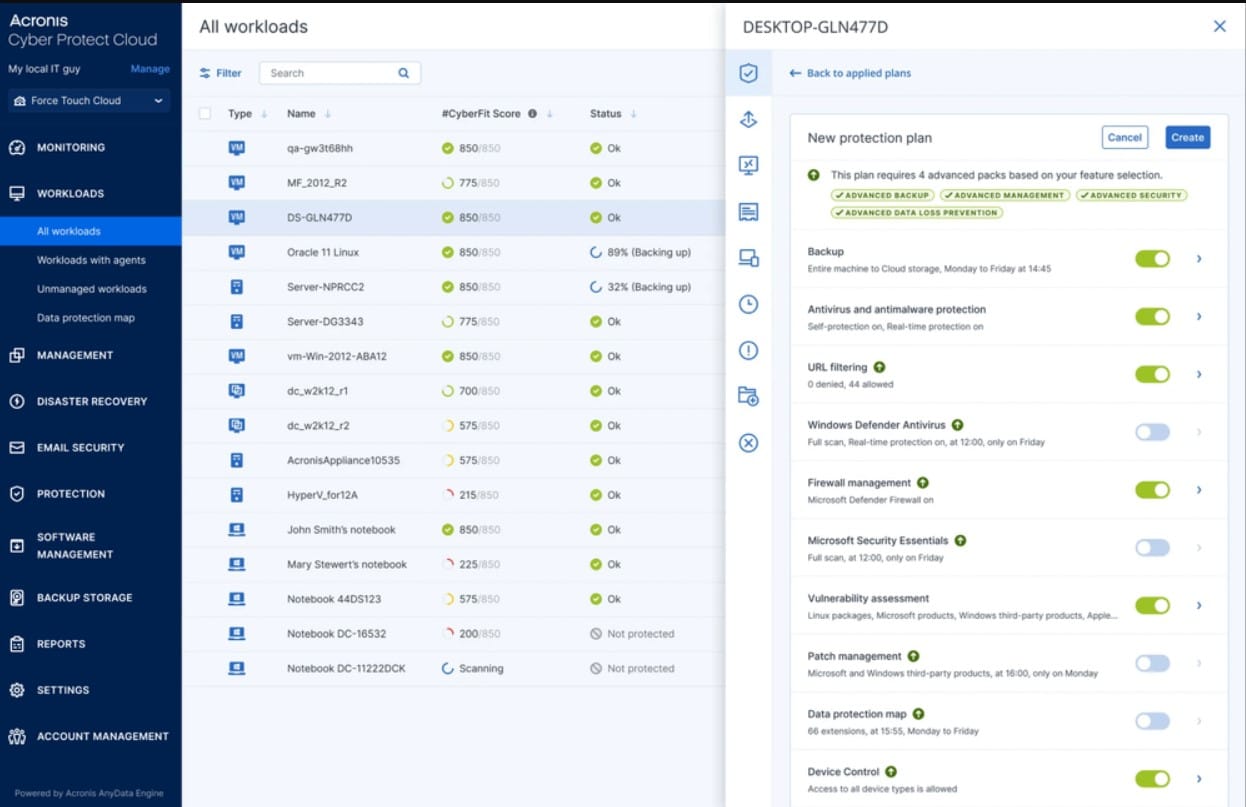Expand Firewall management settings chevron
The height and width of the screenshot is (807, 1246).
coord(1199,490)
